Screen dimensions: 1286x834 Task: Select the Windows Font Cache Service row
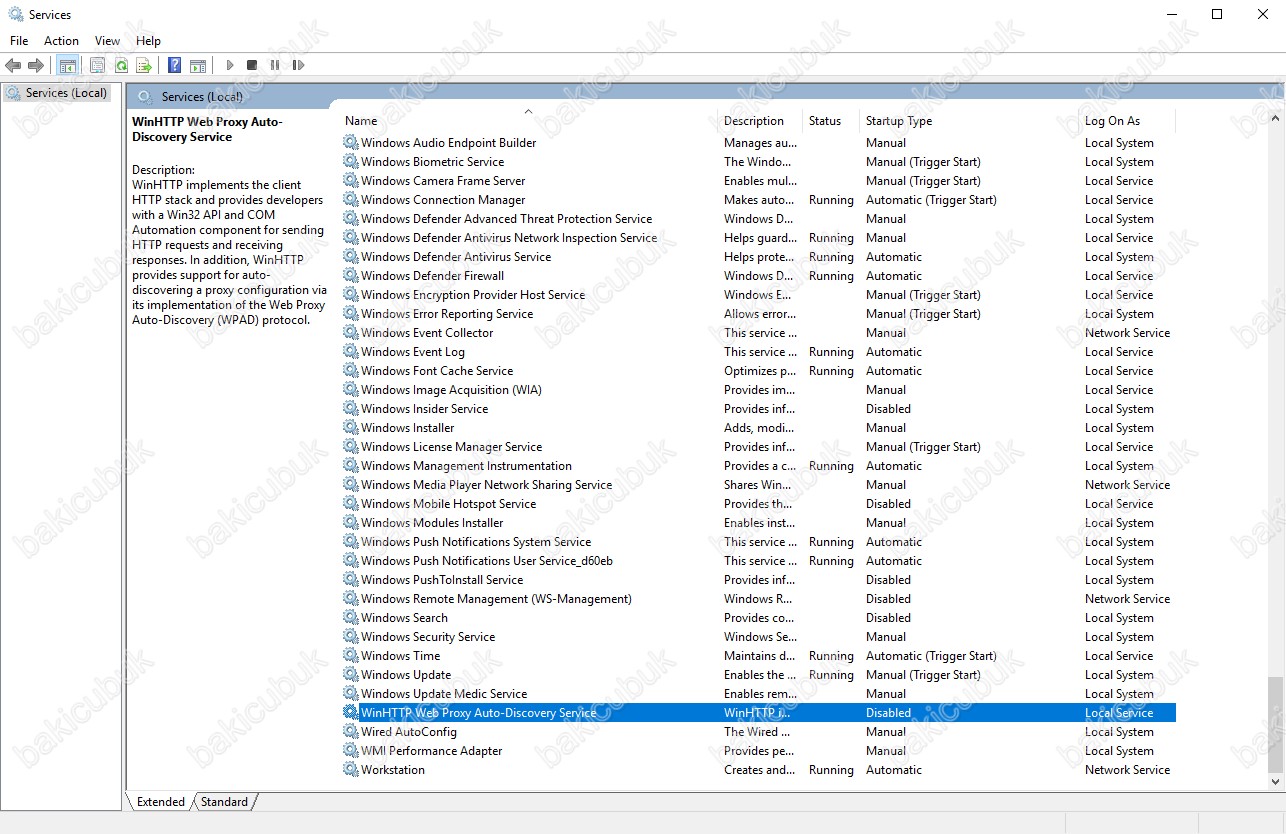[x=759, y=371]
